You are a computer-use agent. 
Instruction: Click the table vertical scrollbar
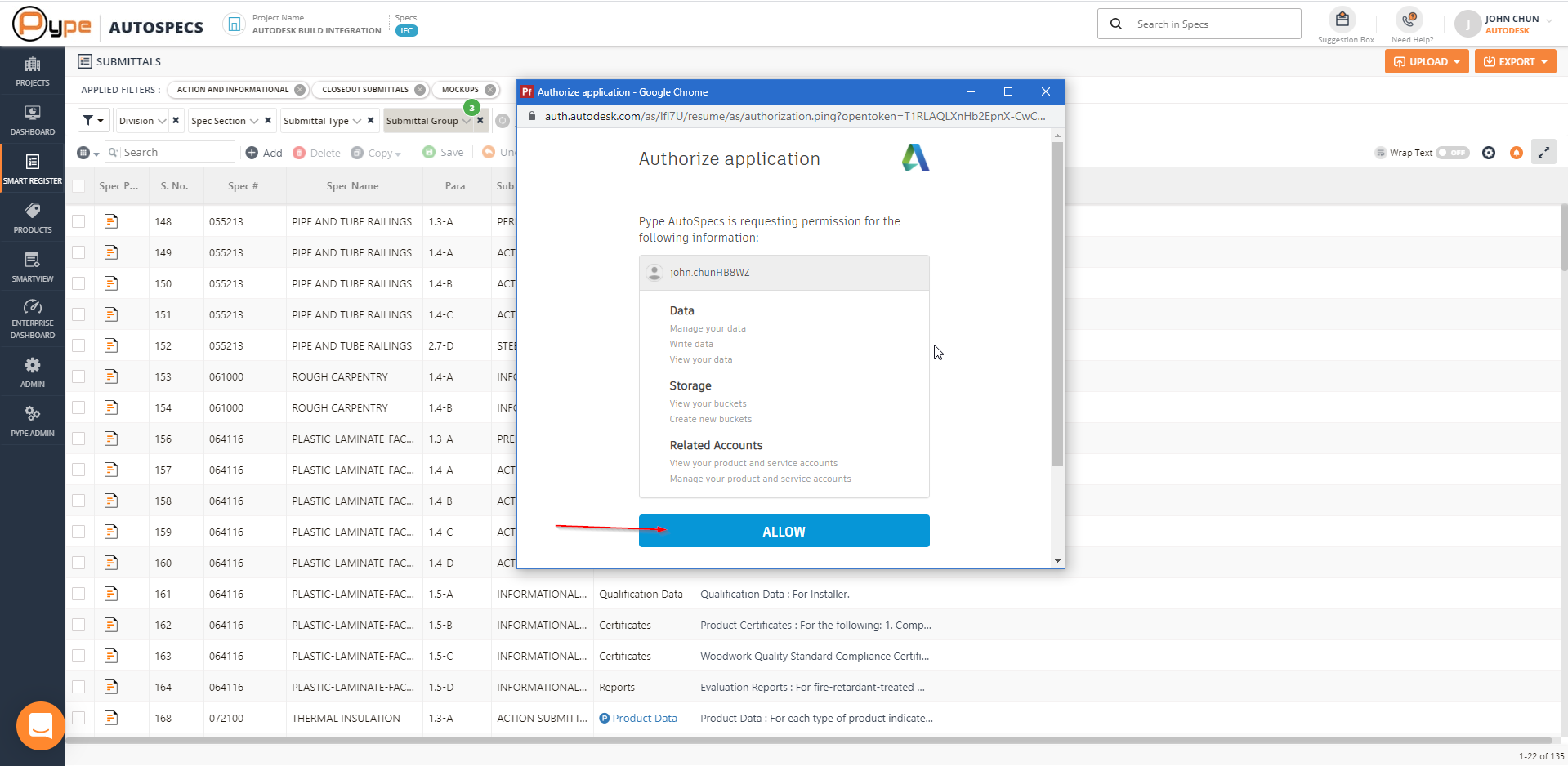[x=1564, y=237]
